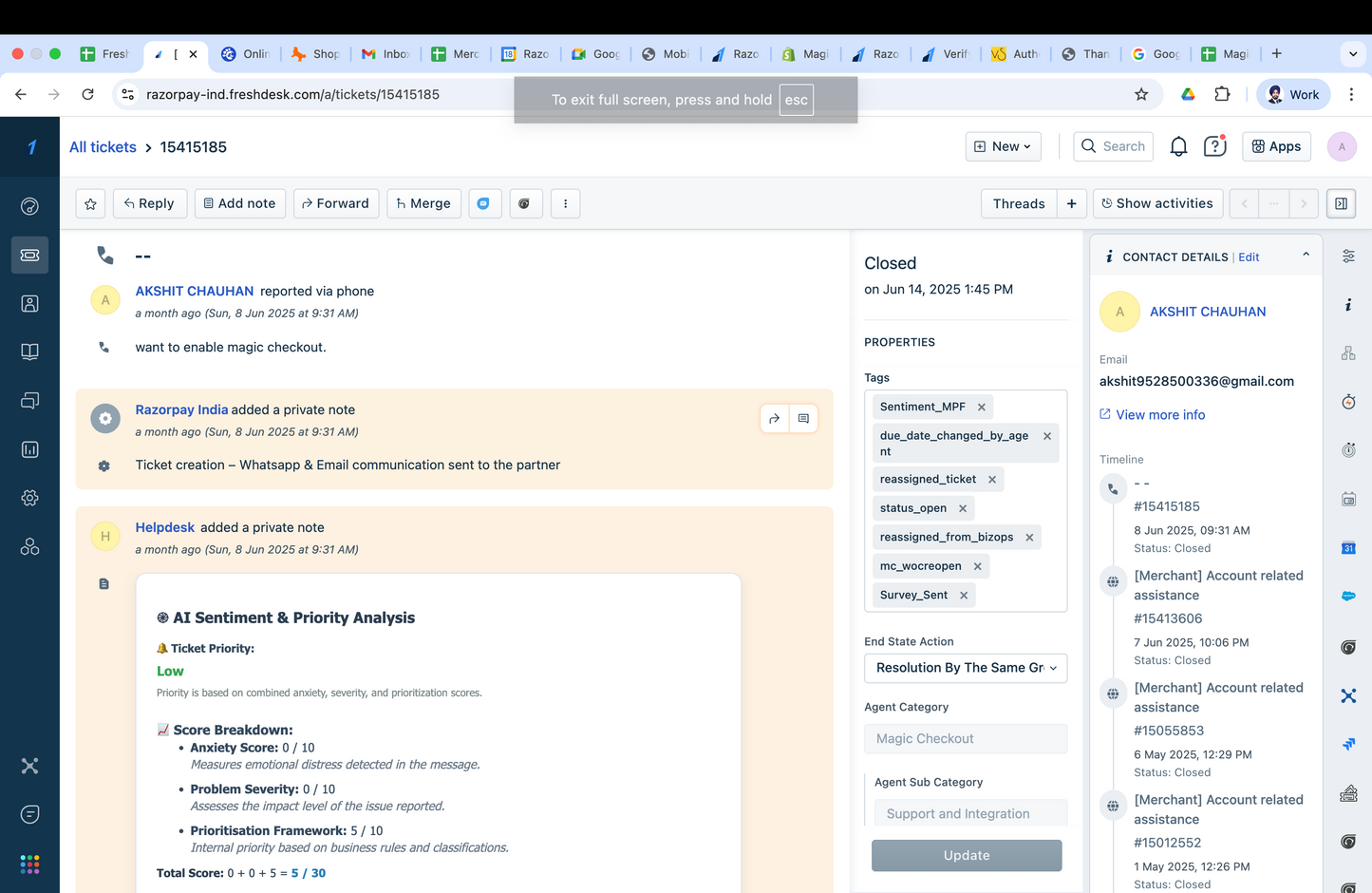The image size is (1372, 893).
Task: Open the Helpdesk author link
Action: click(x=165, y=527)
